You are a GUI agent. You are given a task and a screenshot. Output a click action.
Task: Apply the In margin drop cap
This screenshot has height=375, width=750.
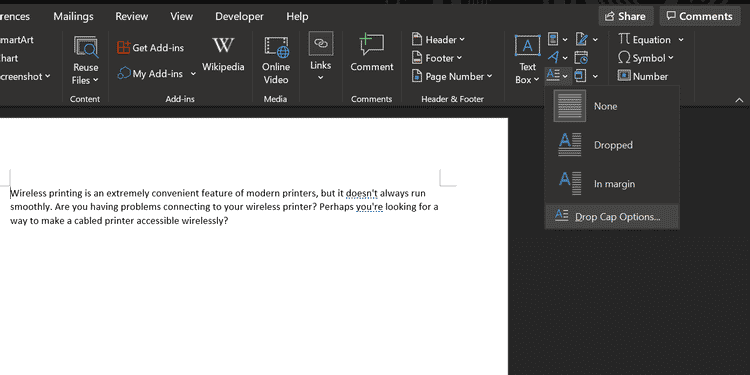[612, 184]
